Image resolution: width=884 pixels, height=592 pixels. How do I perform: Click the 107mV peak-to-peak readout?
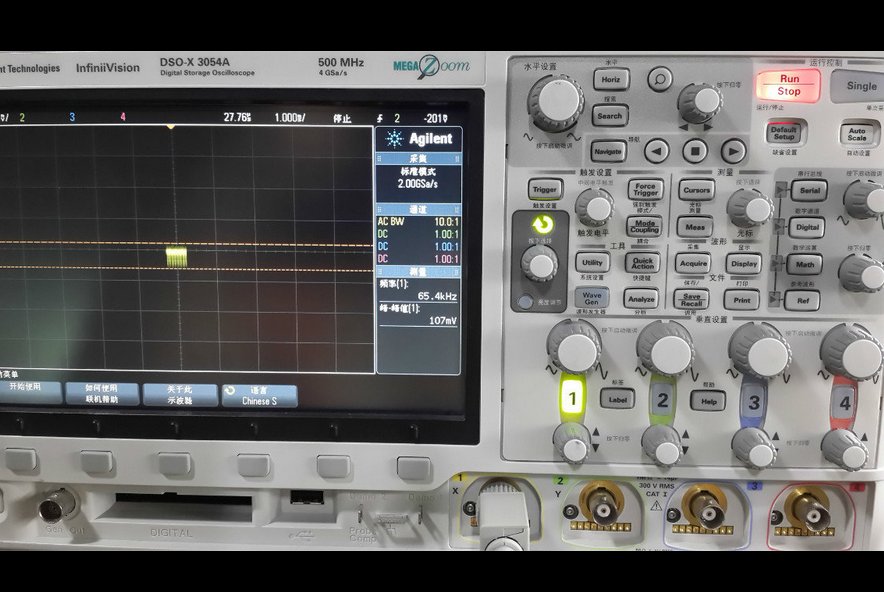tap(443, 320)
